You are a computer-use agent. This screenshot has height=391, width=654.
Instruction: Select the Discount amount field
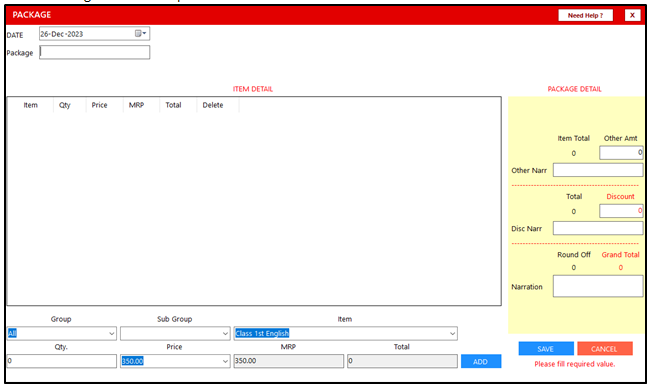[x=621, y=211]
